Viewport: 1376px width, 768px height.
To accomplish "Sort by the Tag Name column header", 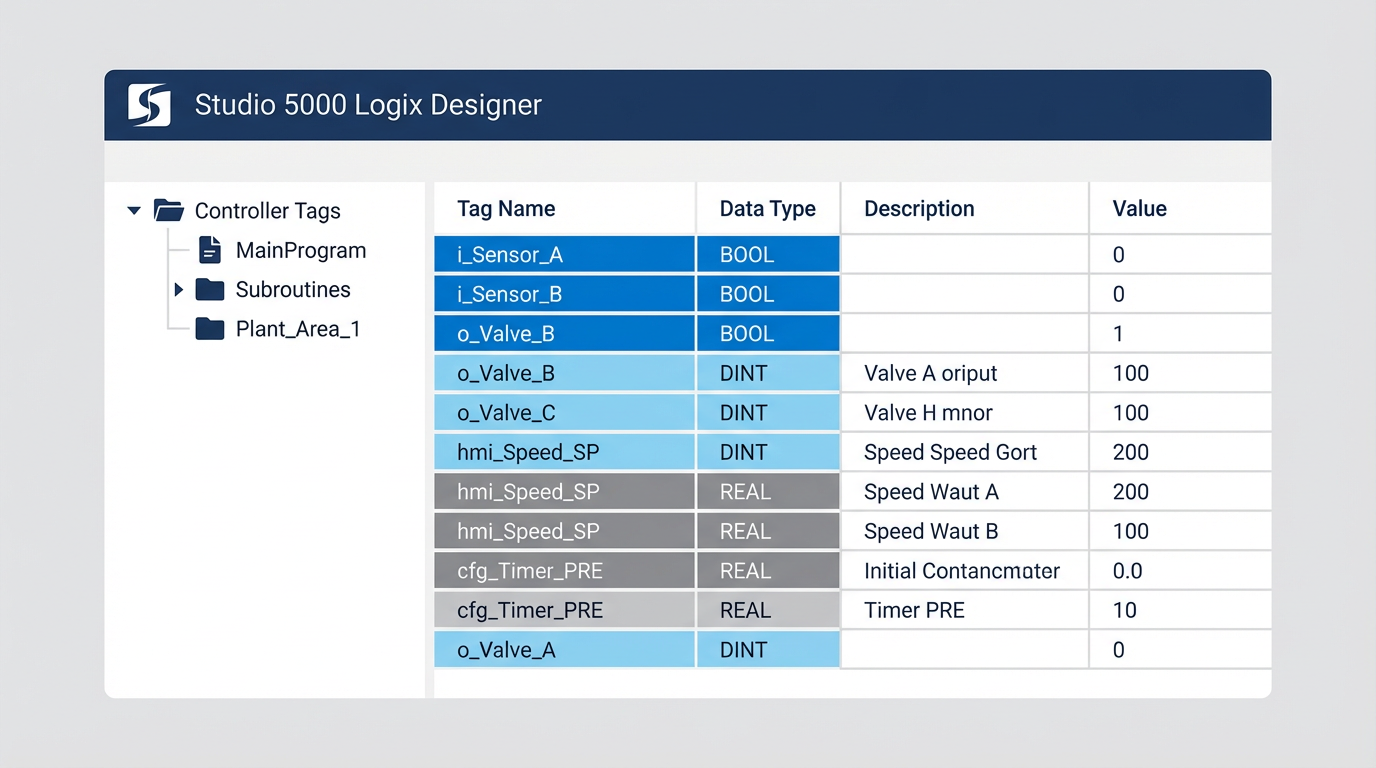I will tap(506, 209).
